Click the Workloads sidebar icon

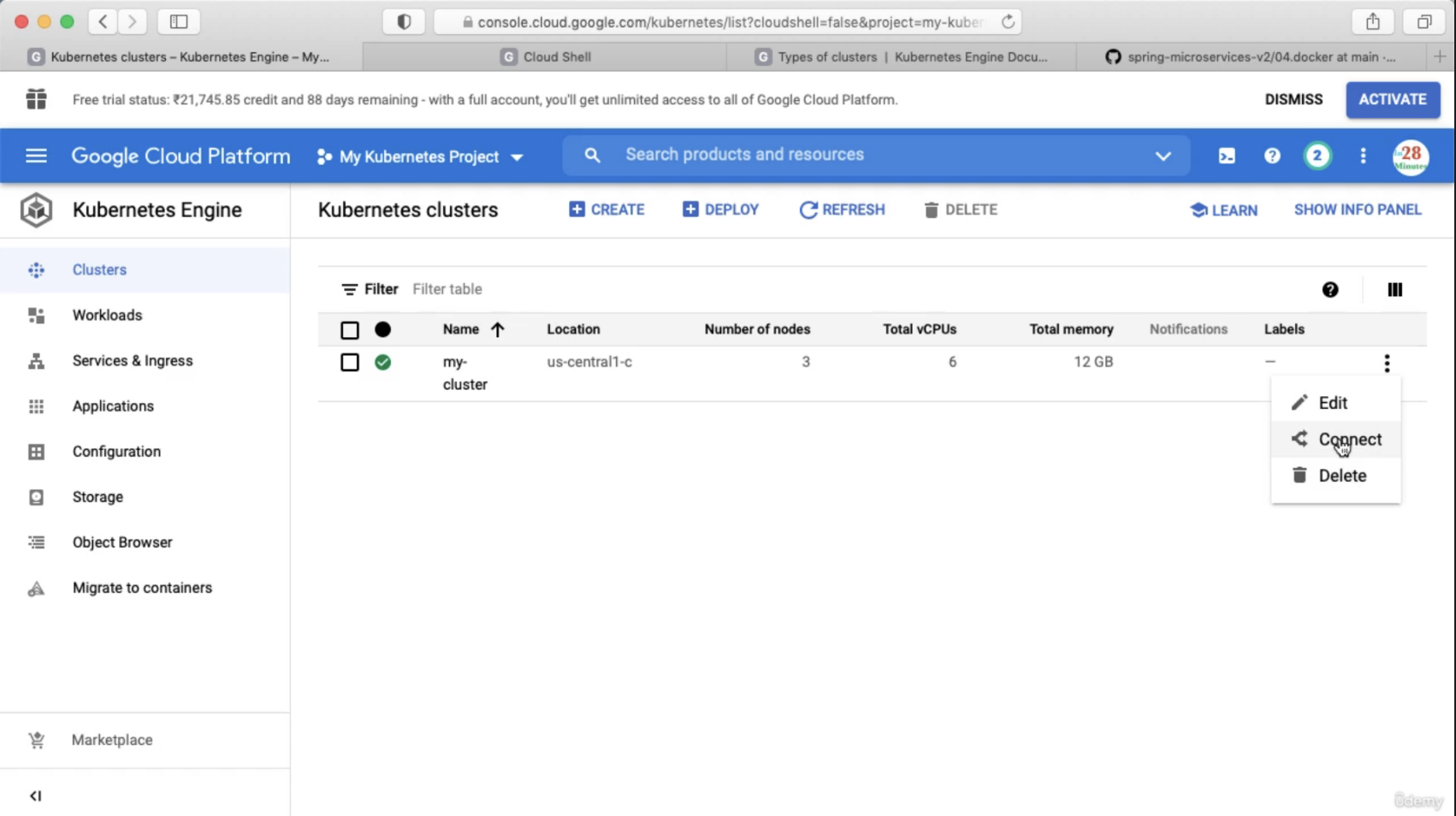click(36, 316)
